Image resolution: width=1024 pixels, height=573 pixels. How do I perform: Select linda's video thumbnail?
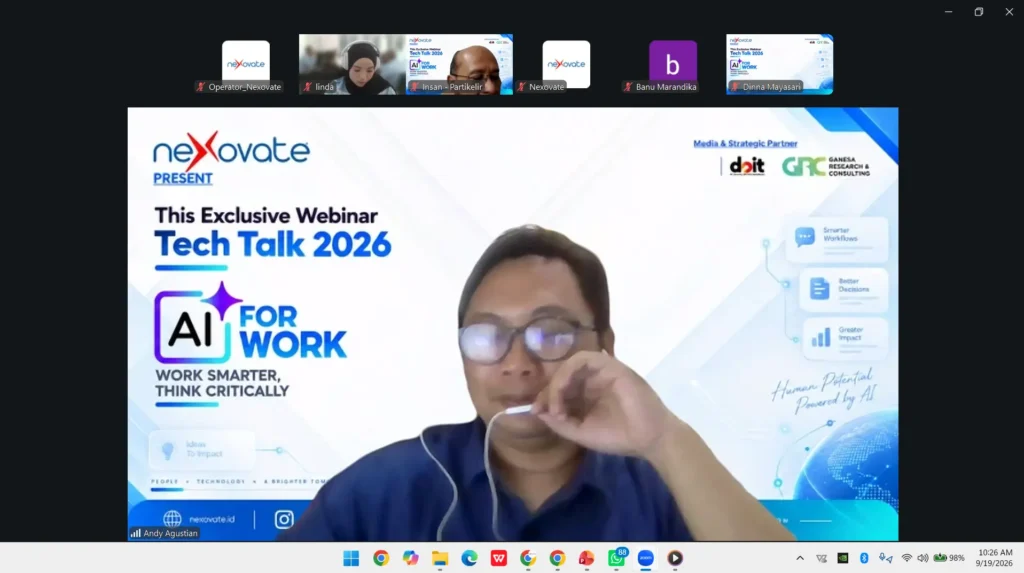point(352,64)
